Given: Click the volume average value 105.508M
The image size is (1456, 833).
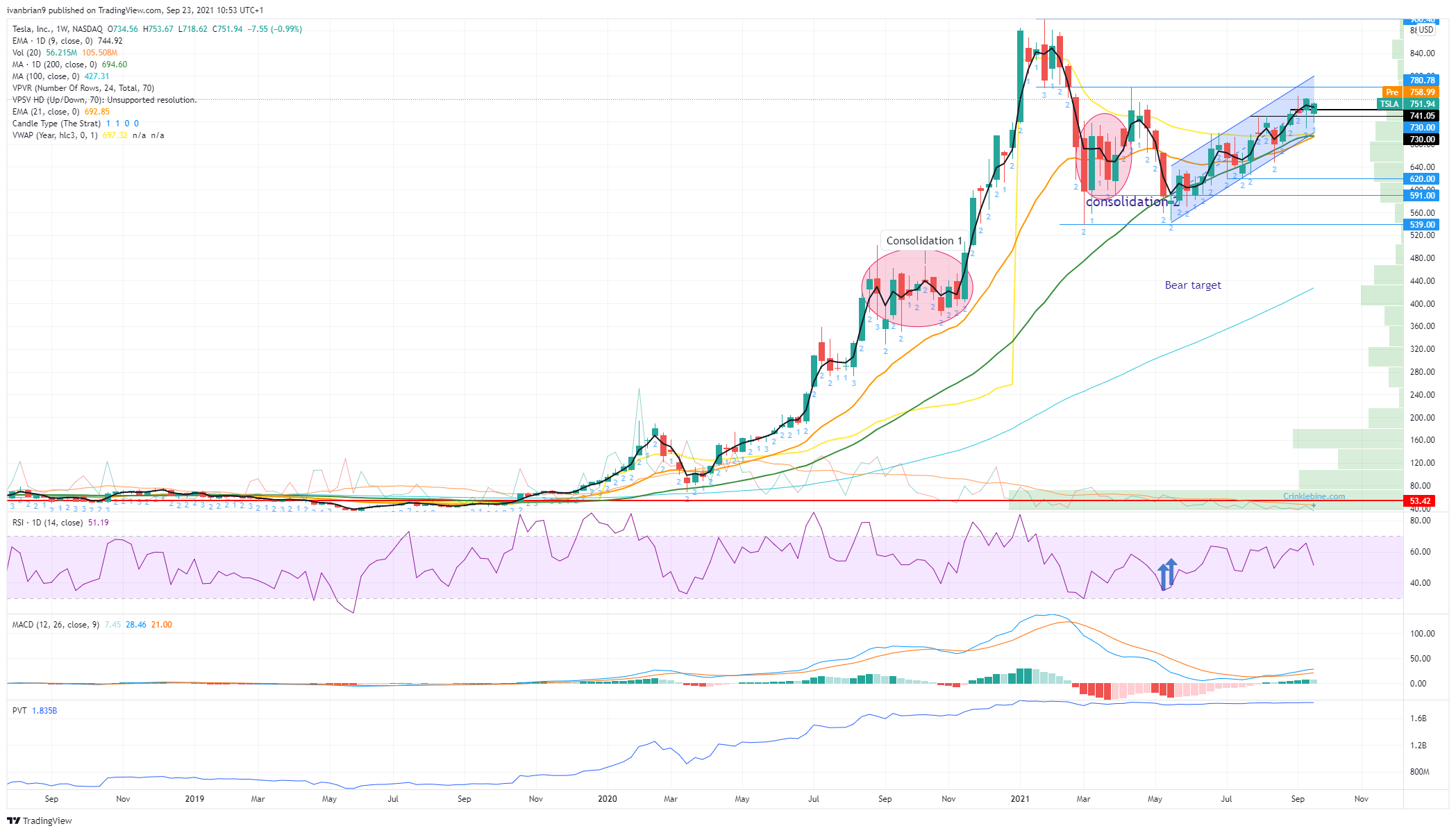Looking at the screenshot, I should [x=100, y=53].
